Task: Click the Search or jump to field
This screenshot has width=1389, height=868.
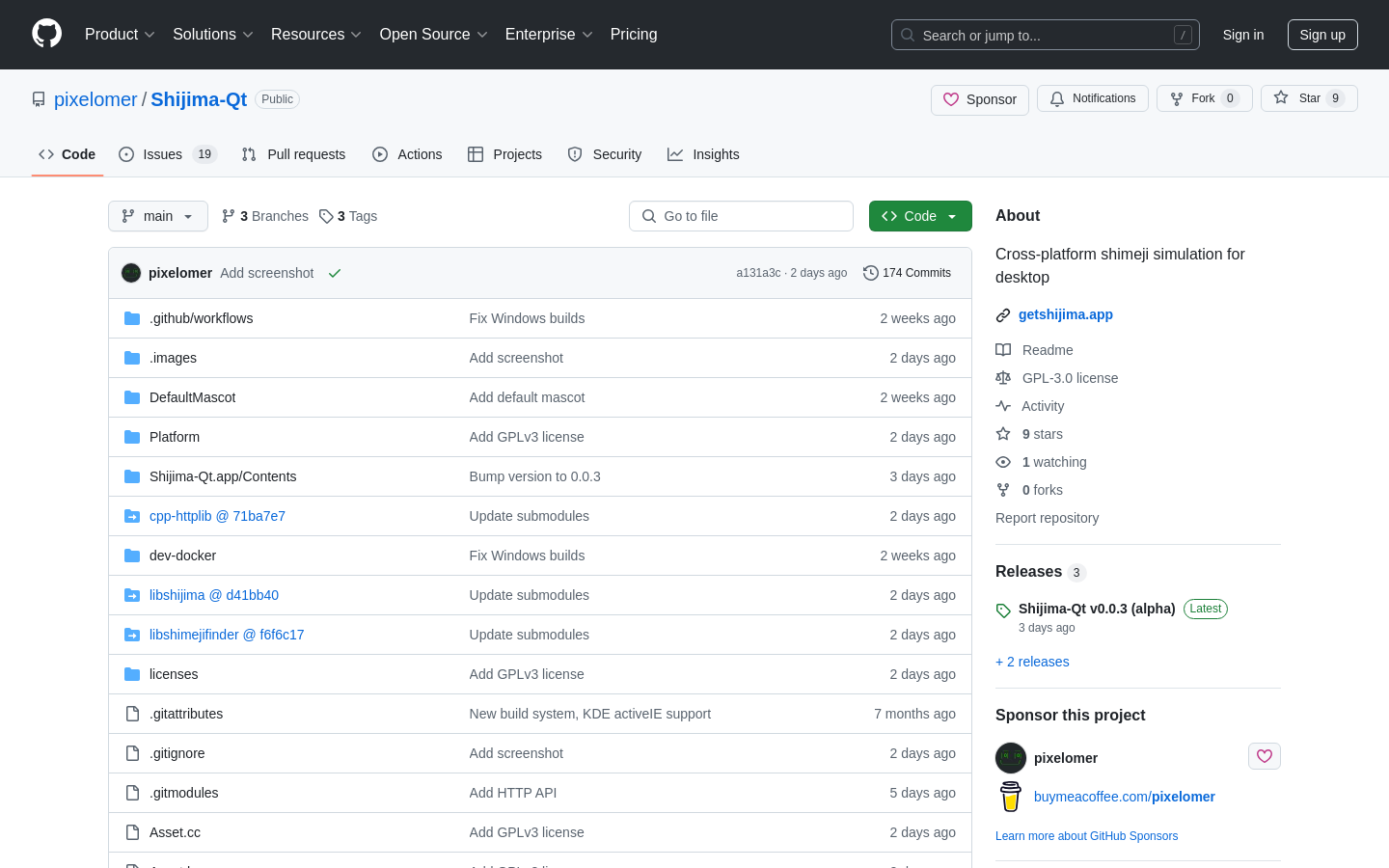Action: 1046,35
